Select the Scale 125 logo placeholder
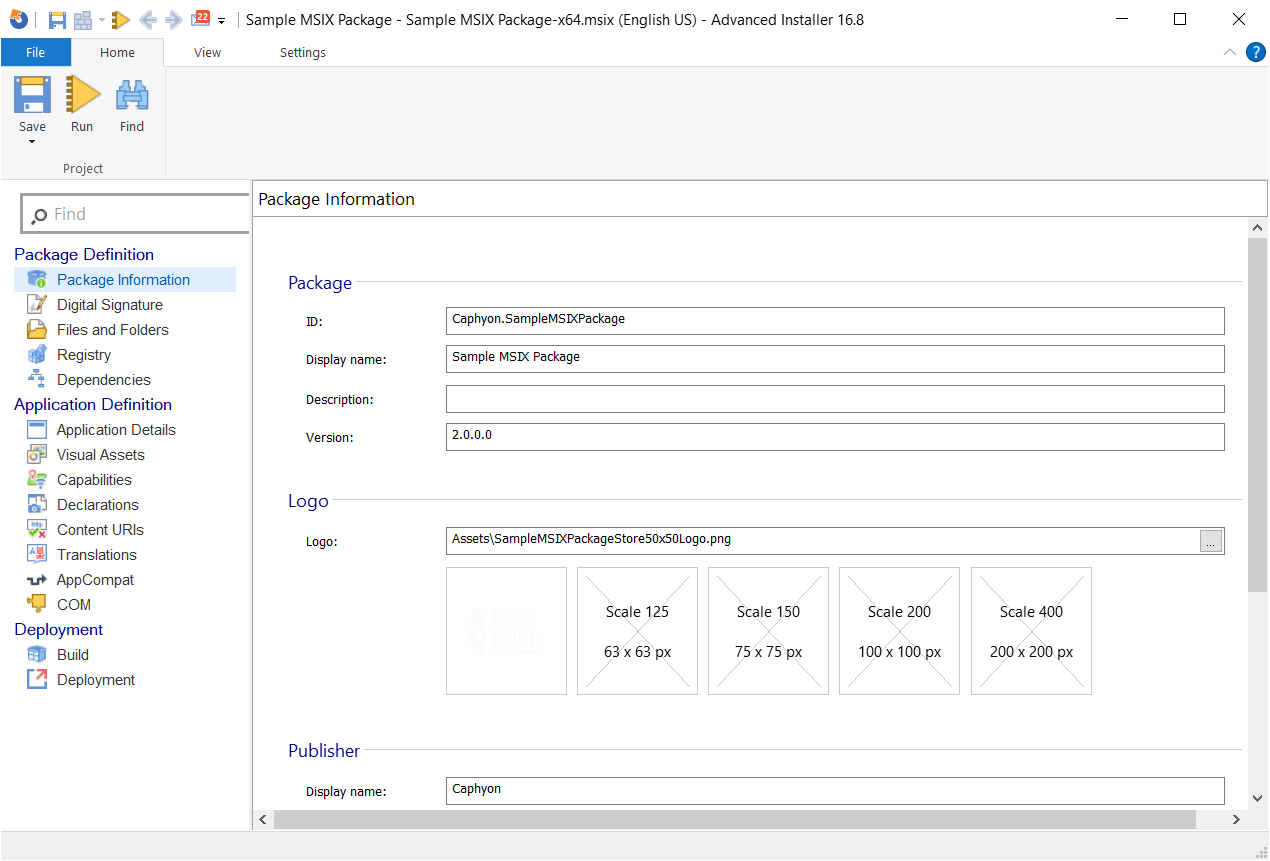Viewport: 1270px width, 861px height. pos(637,631)
